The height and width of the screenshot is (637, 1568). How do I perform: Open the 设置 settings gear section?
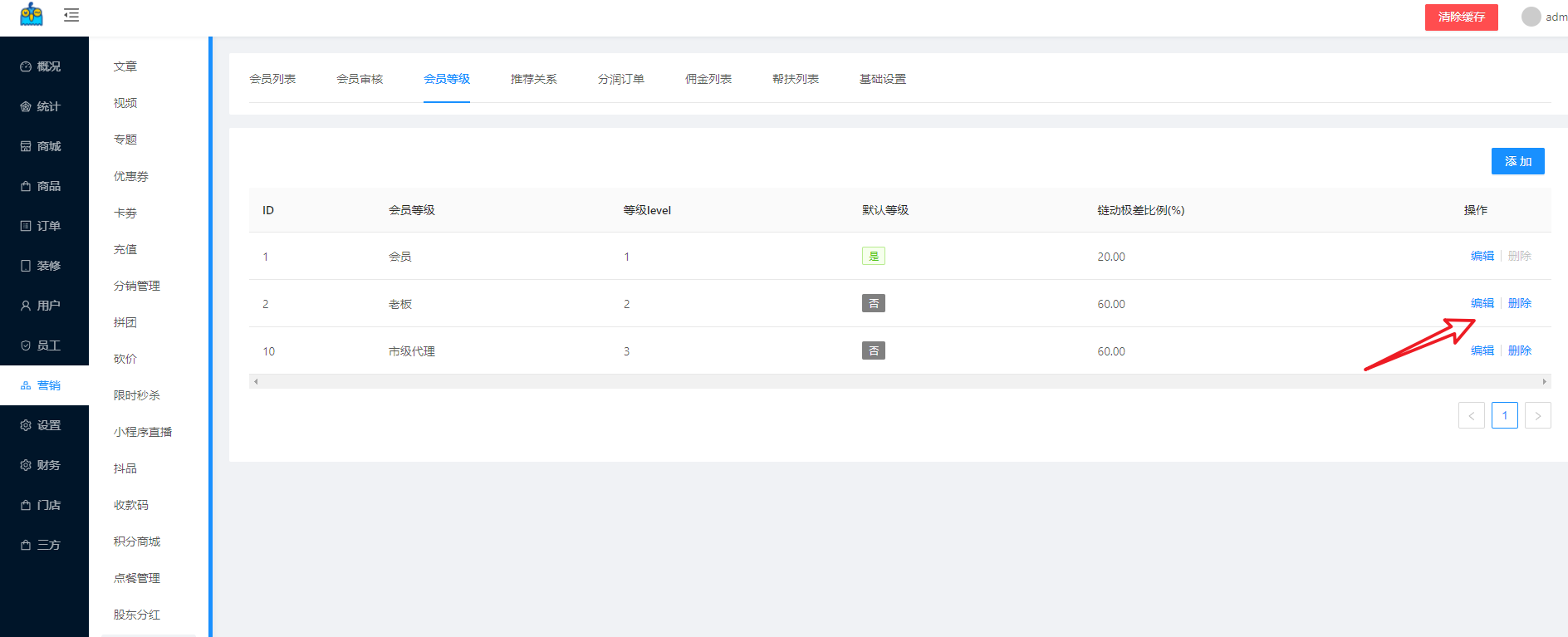(x=42, y=425)
